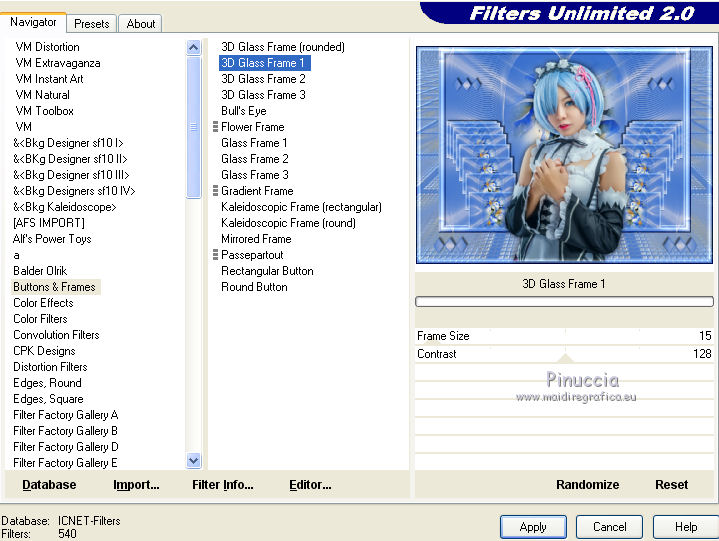Open Help for Filters Unlimited
The height and width of the screenshot is (541, 719).
point(686,527)
